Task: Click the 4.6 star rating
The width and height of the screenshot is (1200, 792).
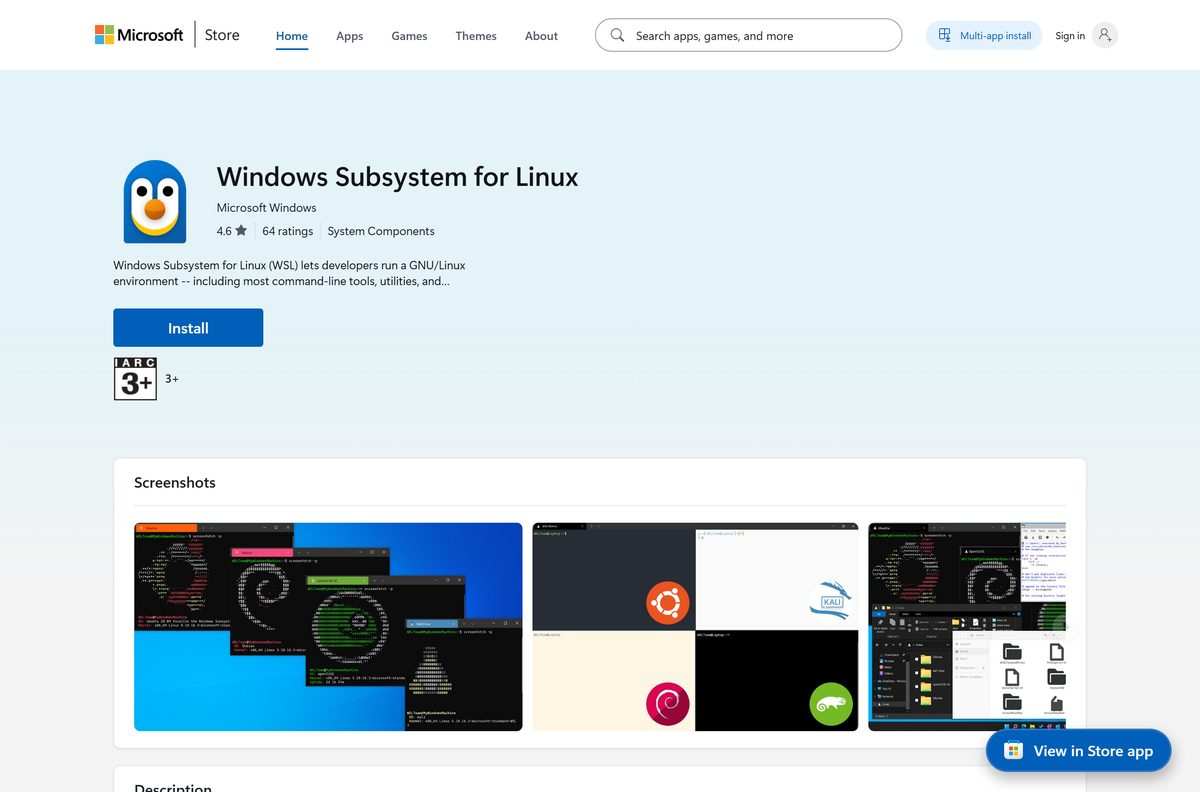Action: 231,231
